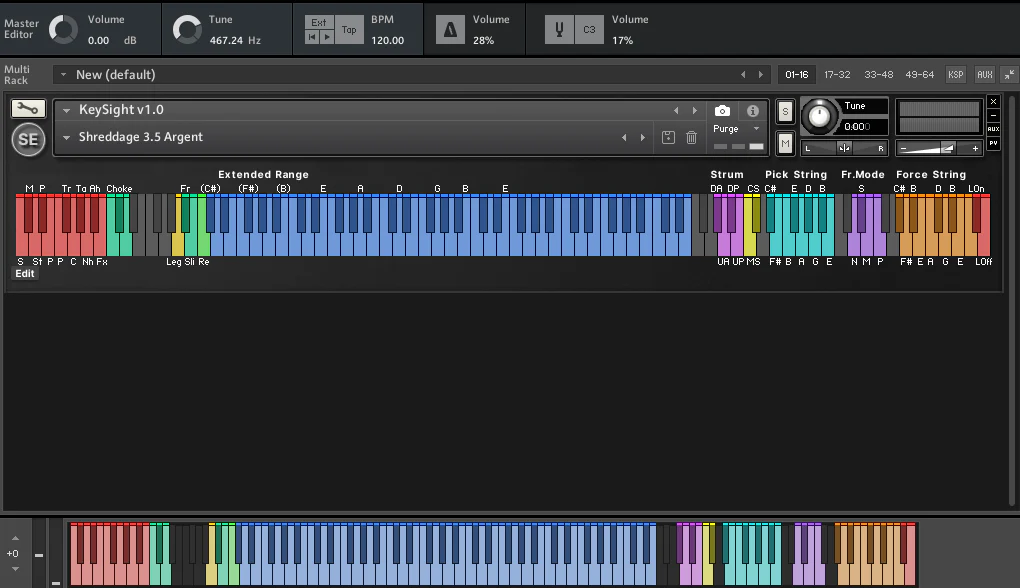Open instrument edit mode via wrench icon
This screenshot has height=588, width=1020.
[x=28, y=109]
